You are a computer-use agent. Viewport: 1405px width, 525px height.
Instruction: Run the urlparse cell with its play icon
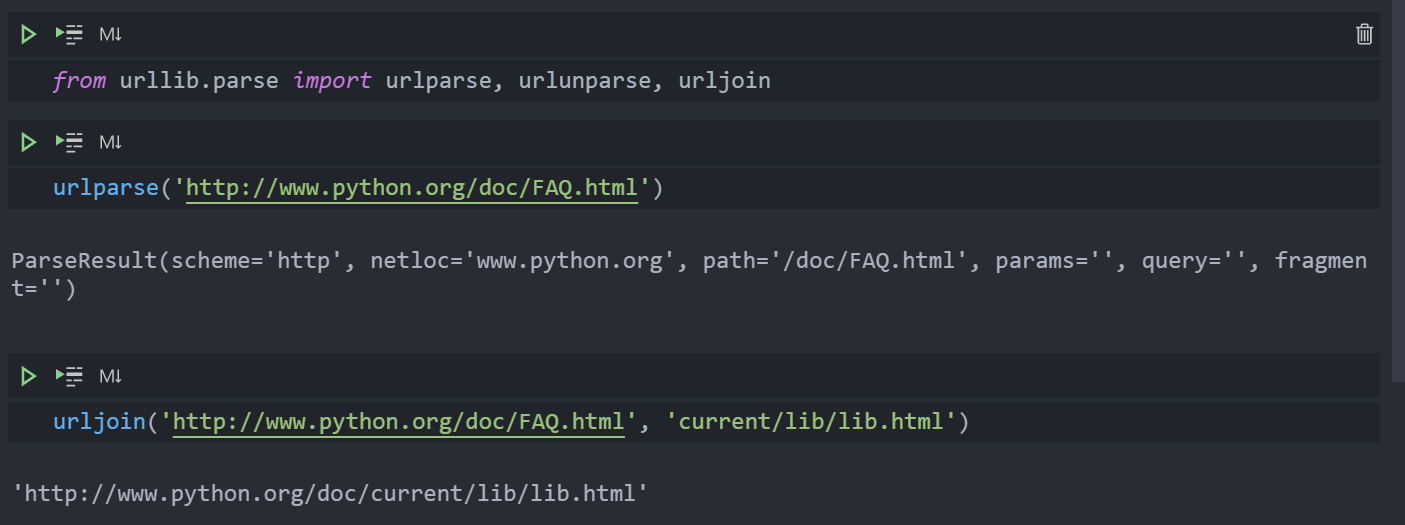[28, 143]
